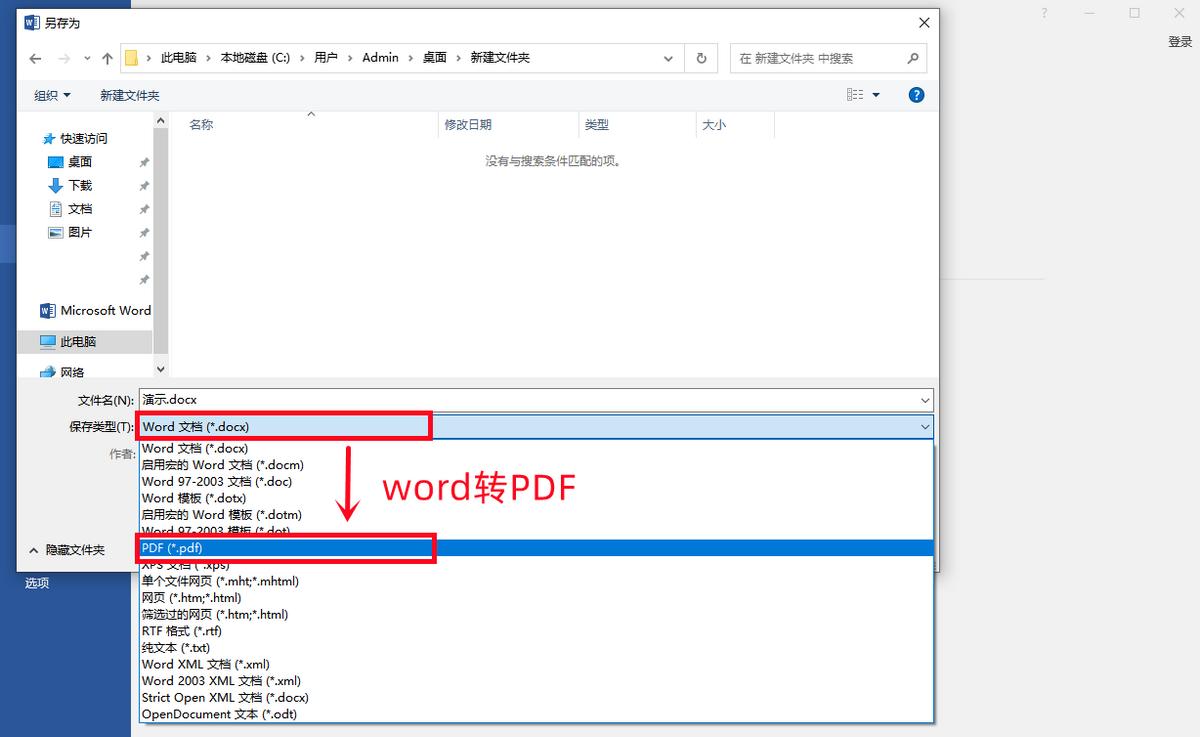
Task: Click the back navigation arrow
Action: click(x=35, y=58)
